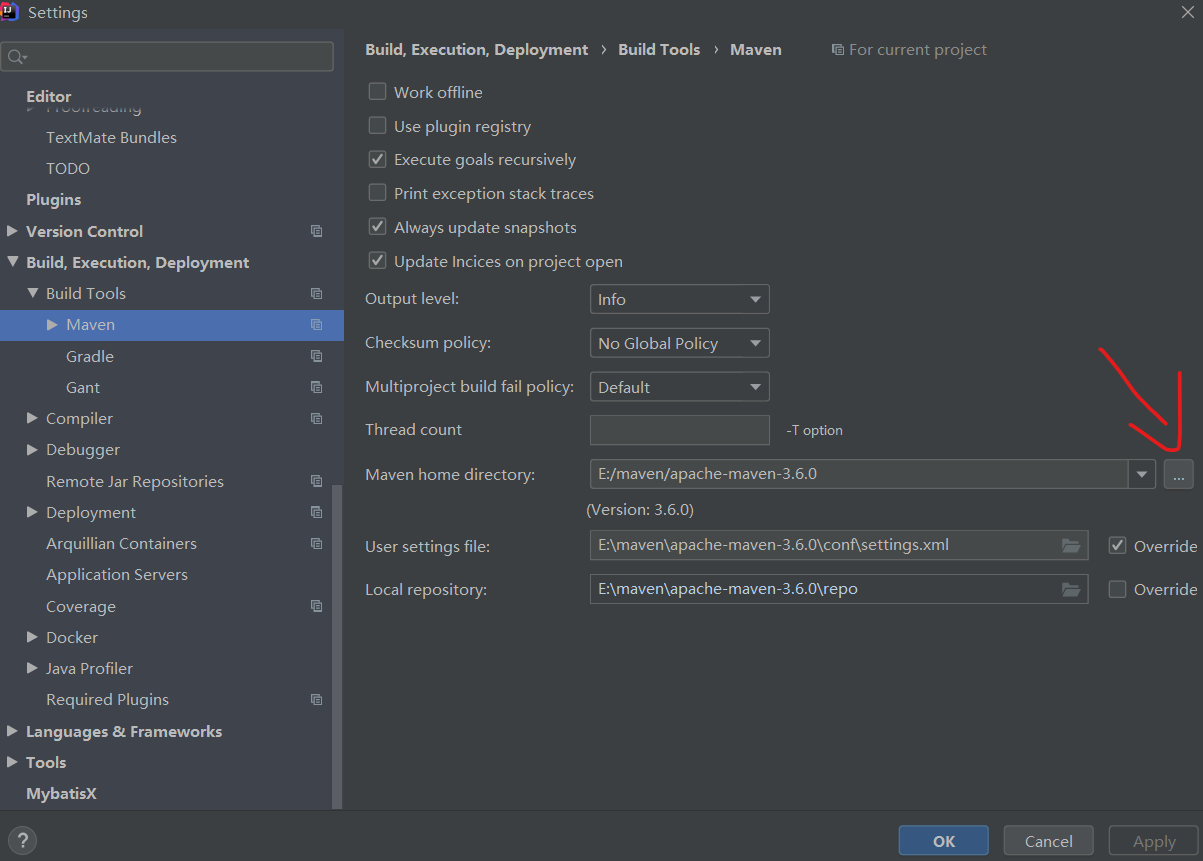Viewport: 1203px width, 861px height.
Task: Click the project-level icon beside Required Plugins
Action: 317,700
